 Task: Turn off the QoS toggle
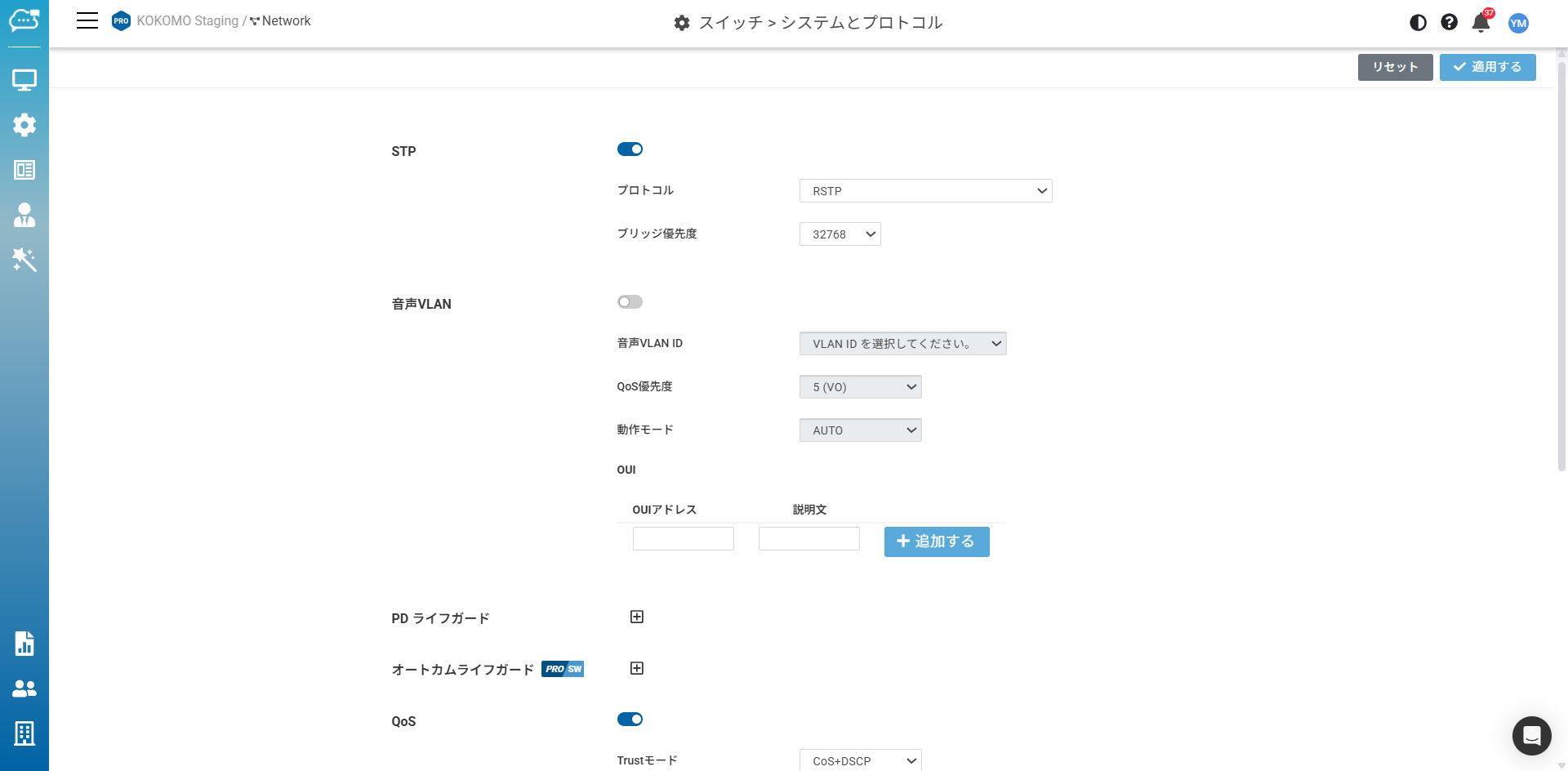[630, 720]
